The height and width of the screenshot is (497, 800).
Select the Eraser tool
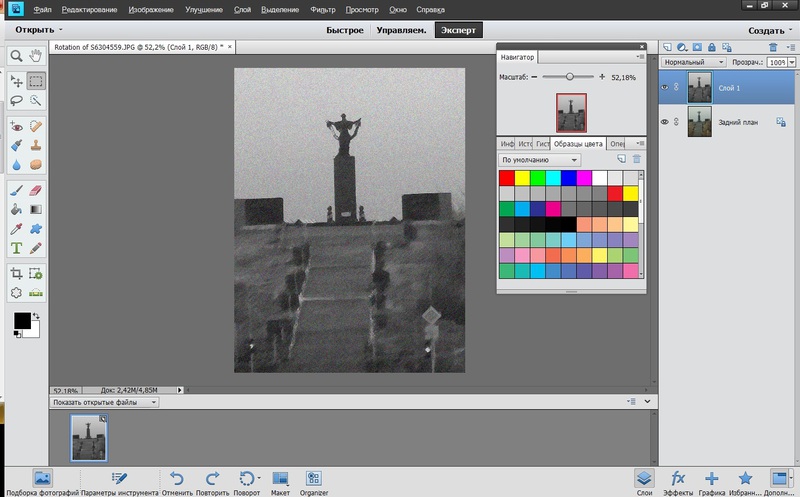click(x=35, y=190)
